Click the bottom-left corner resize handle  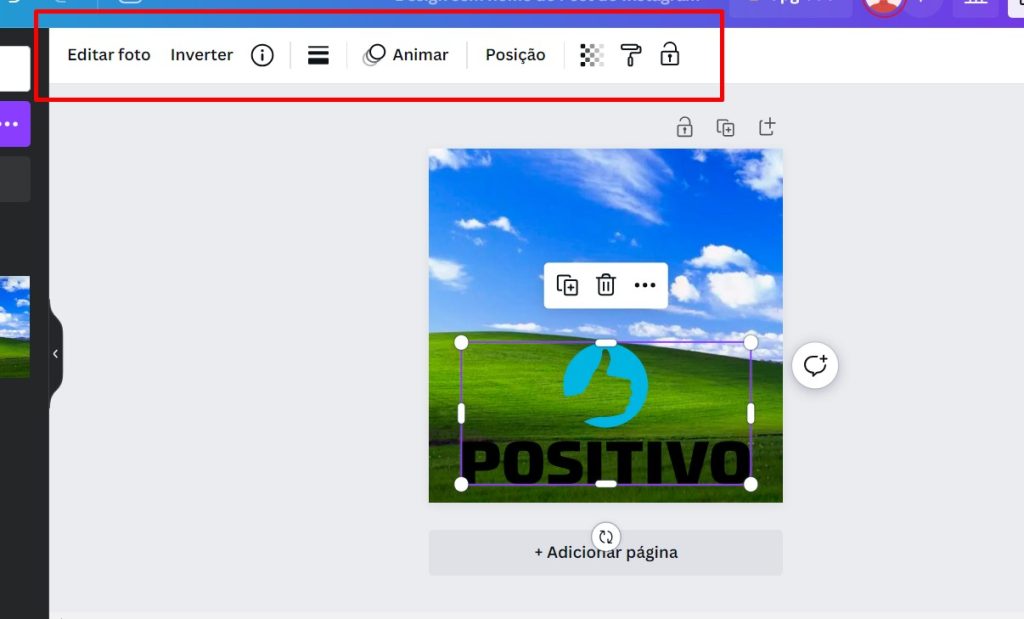(461, 484)
